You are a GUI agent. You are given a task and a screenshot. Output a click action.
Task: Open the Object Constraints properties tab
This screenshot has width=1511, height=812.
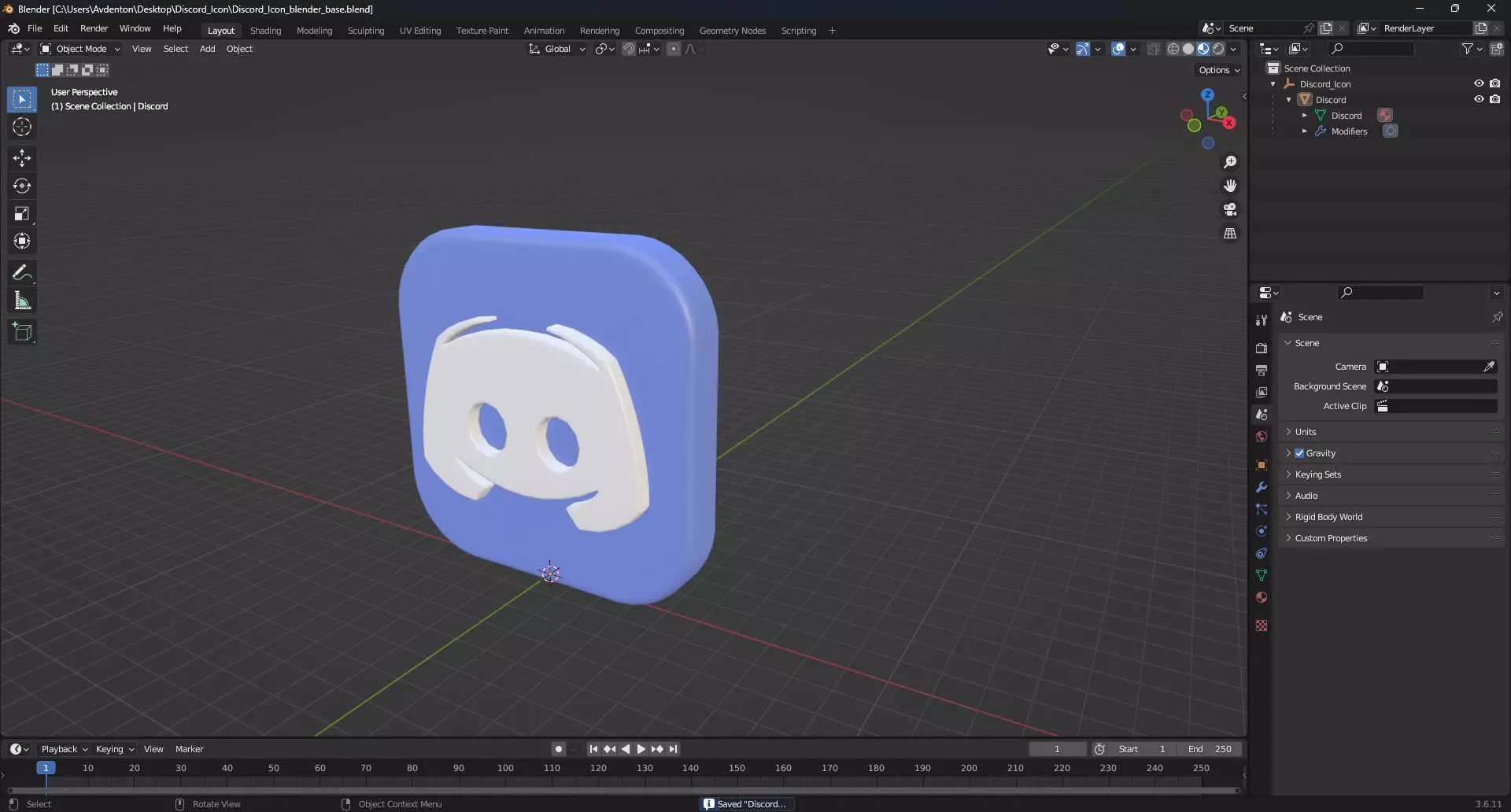coord(1262,553)
